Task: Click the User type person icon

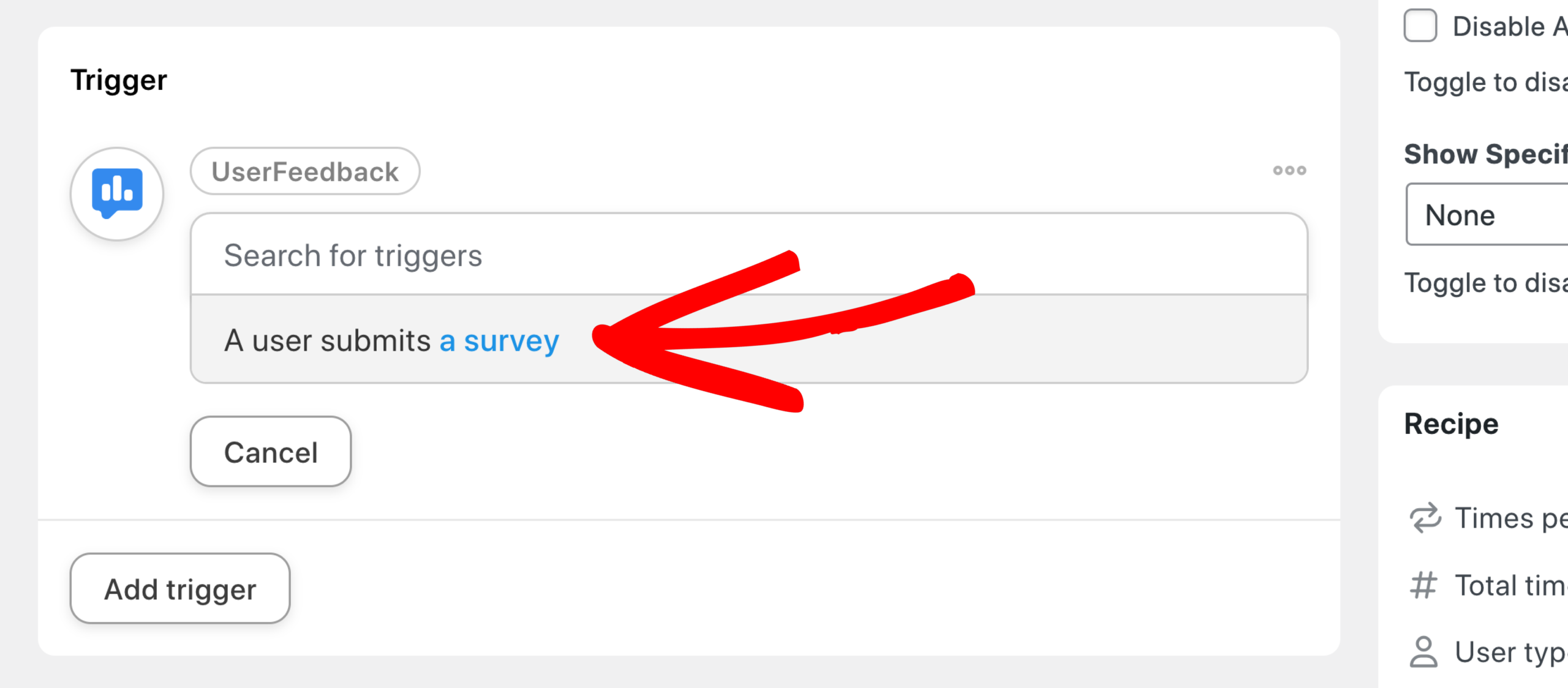Action: (1423, 651)
